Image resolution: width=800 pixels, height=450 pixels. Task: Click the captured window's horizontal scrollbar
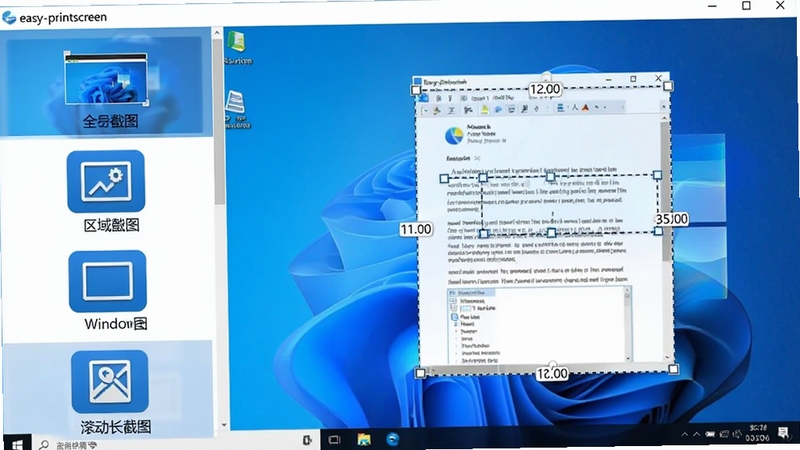(548, 368)
